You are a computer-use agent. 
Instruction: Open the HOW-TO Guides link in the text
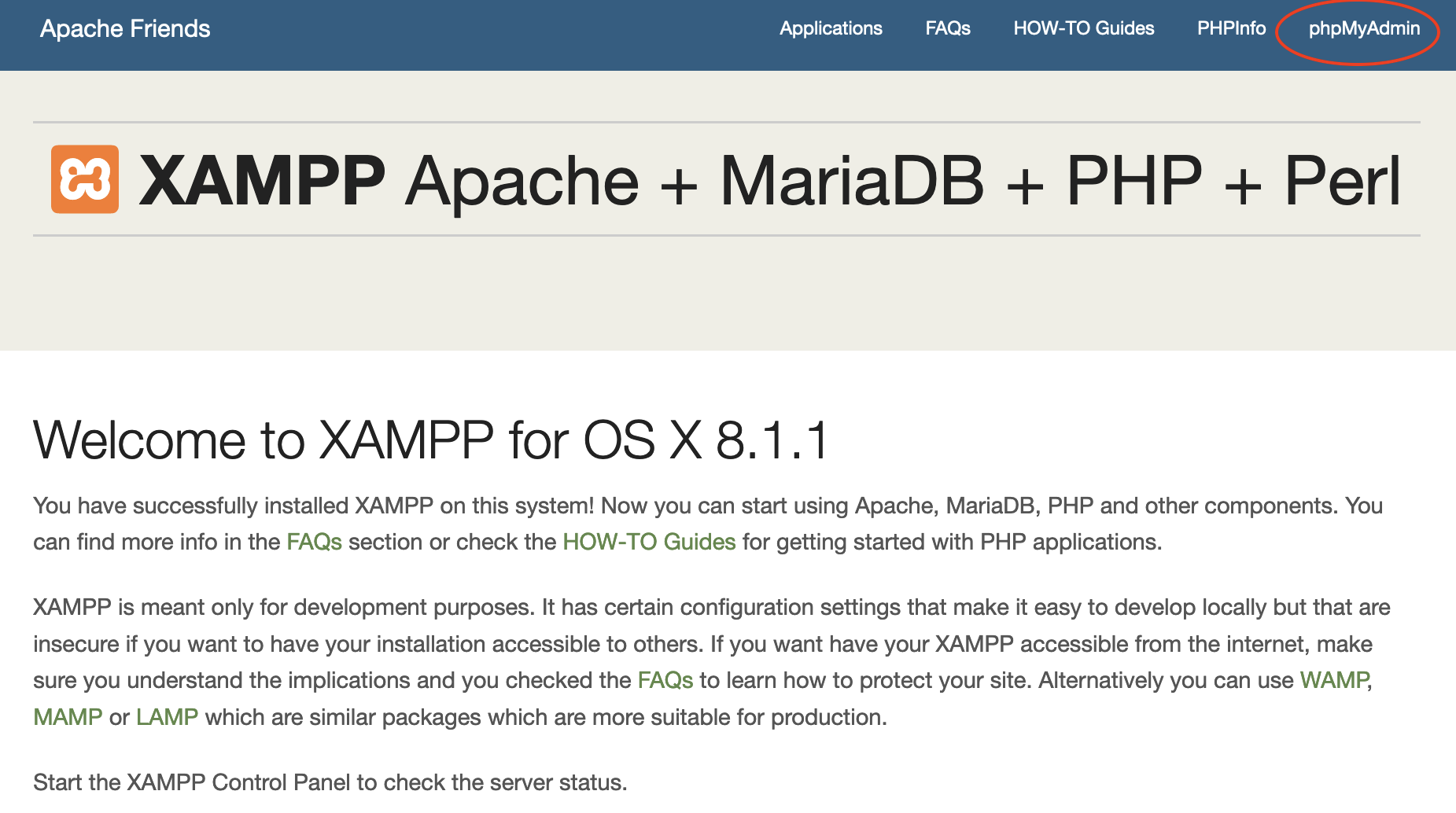pyautogui.click(x=647, y=542)
